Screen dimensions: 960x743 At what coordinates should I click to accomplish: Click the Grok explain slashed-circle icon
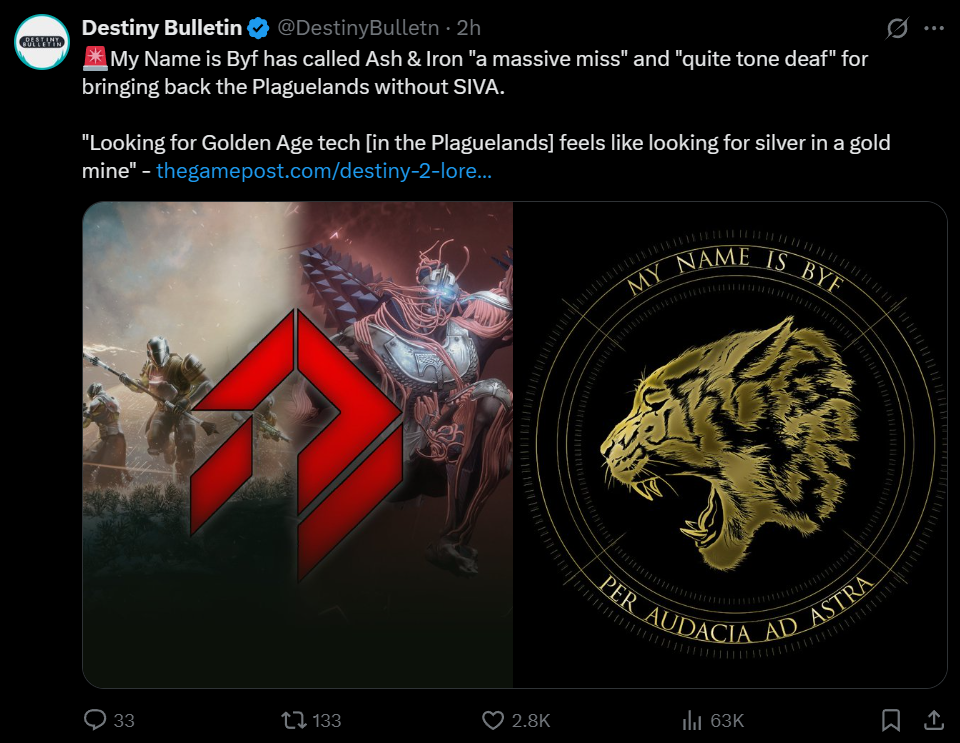point(897,28)
